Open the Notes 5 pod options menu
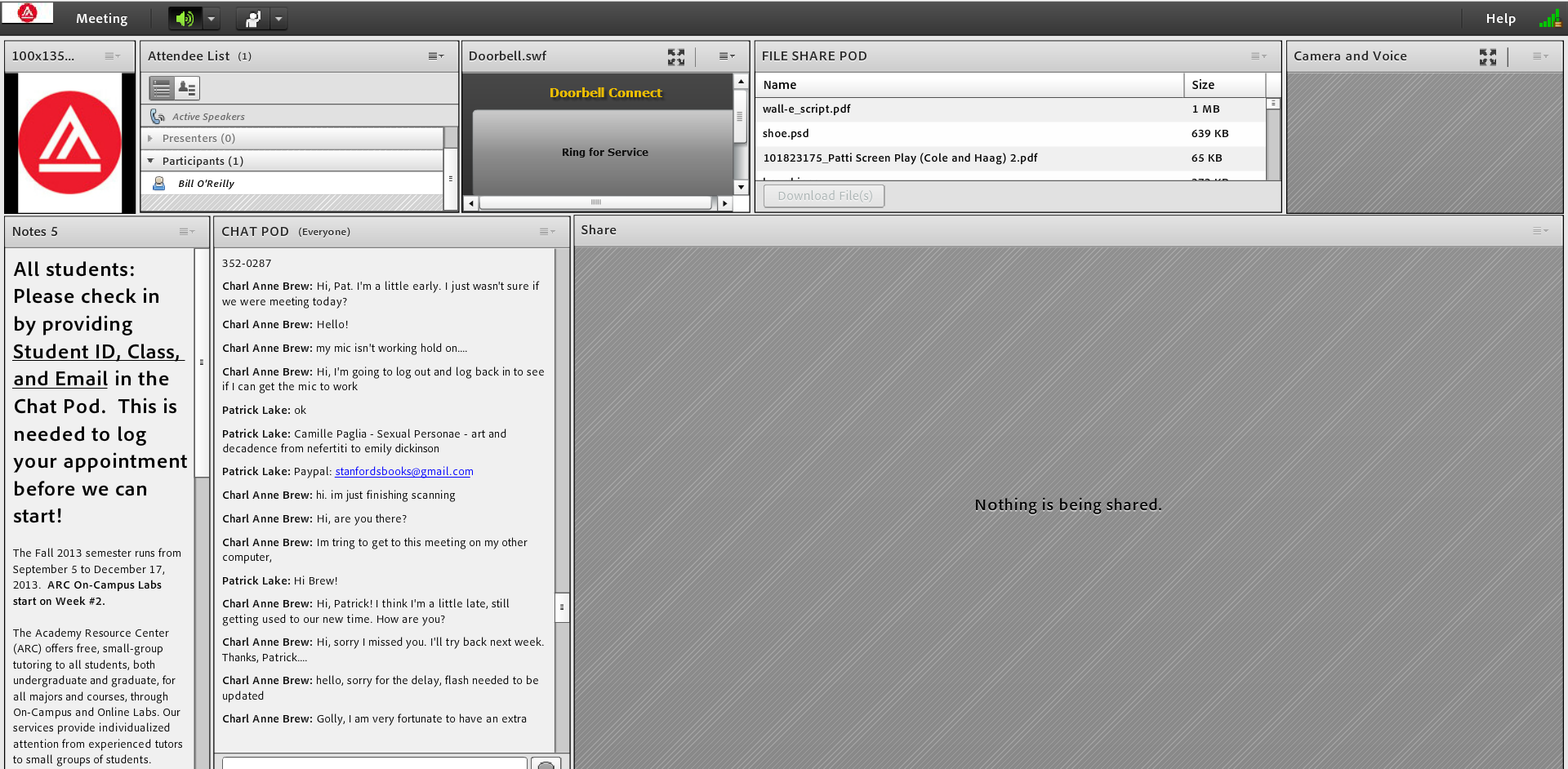Image resolution: width=1568 pixels, height=769 pixels. (187, 232)
